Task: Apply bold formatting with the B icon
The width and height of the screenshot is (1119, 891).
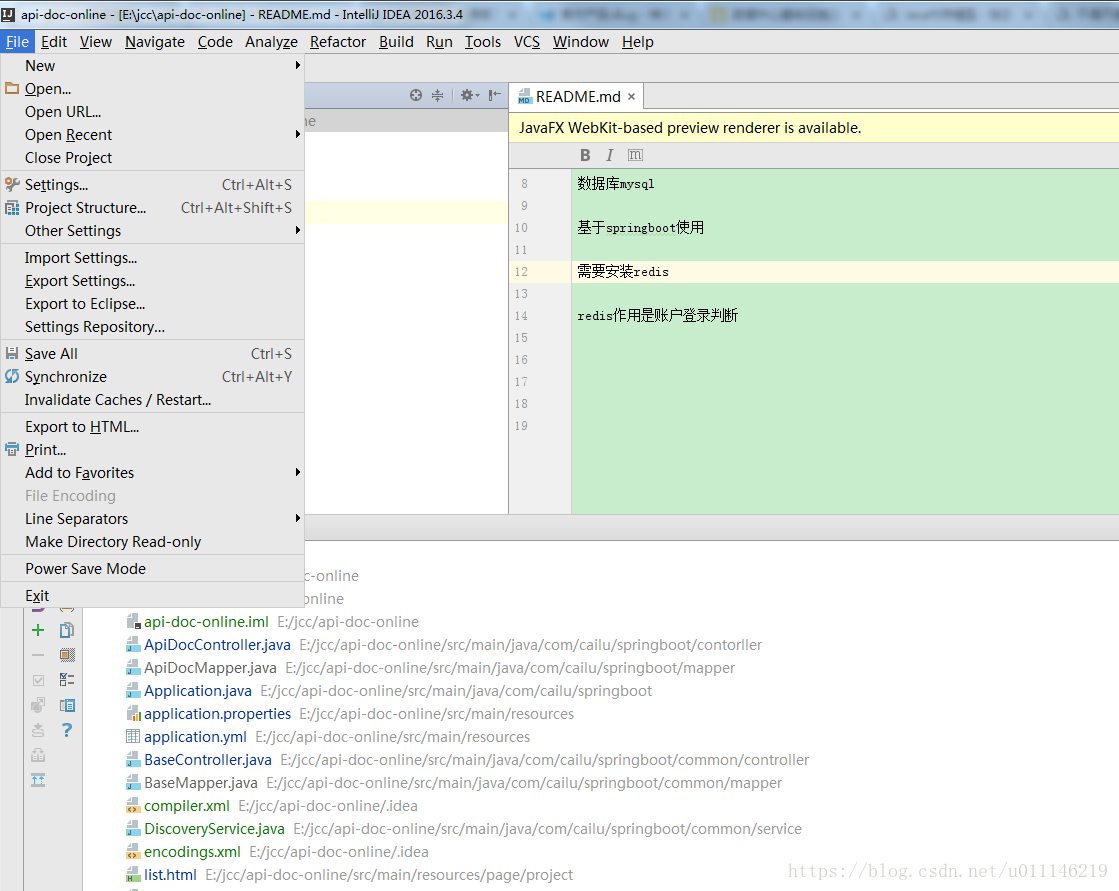Action: click(585, 155)
